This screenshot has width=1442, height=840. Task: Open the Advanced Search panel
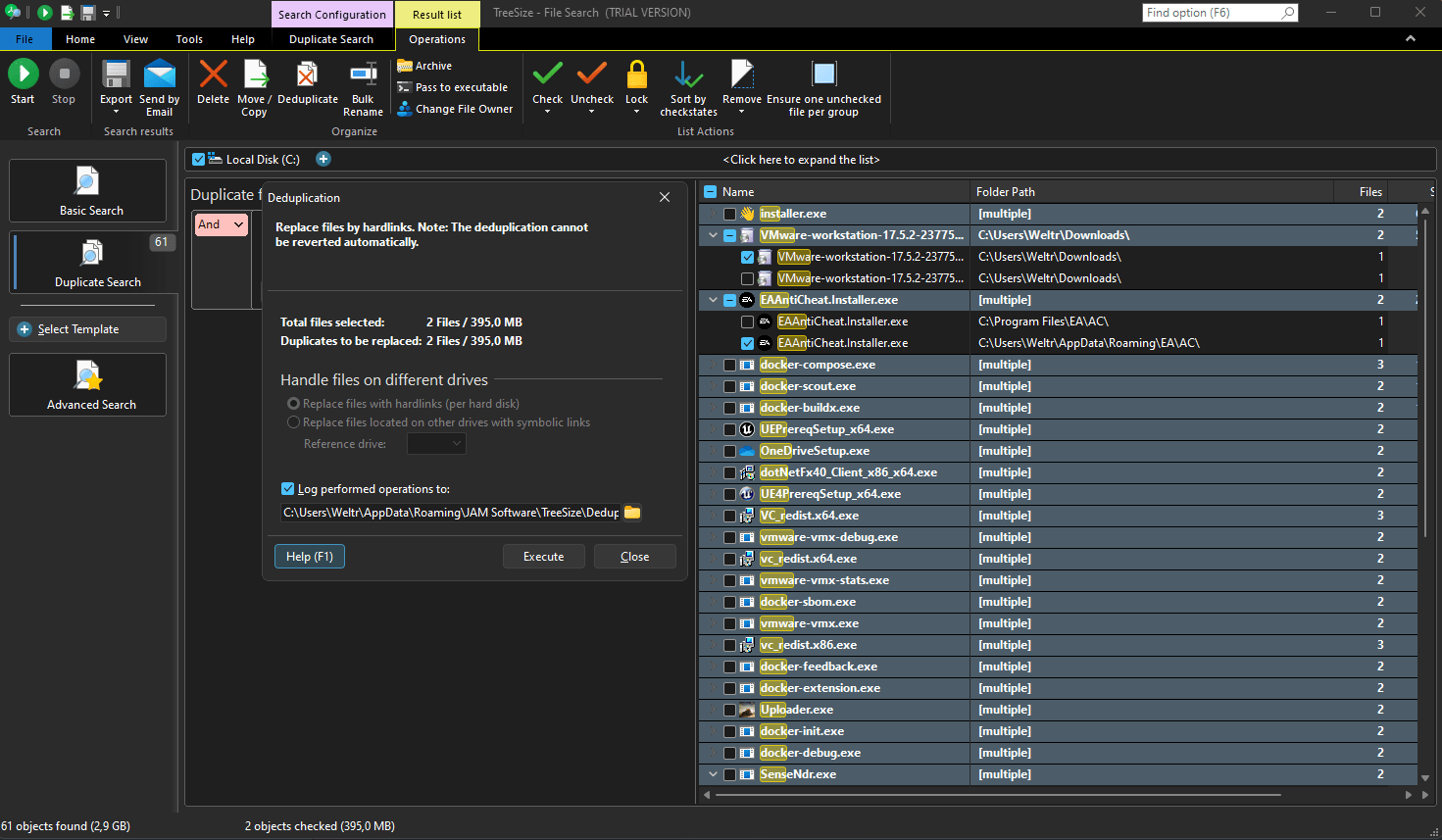88,384
